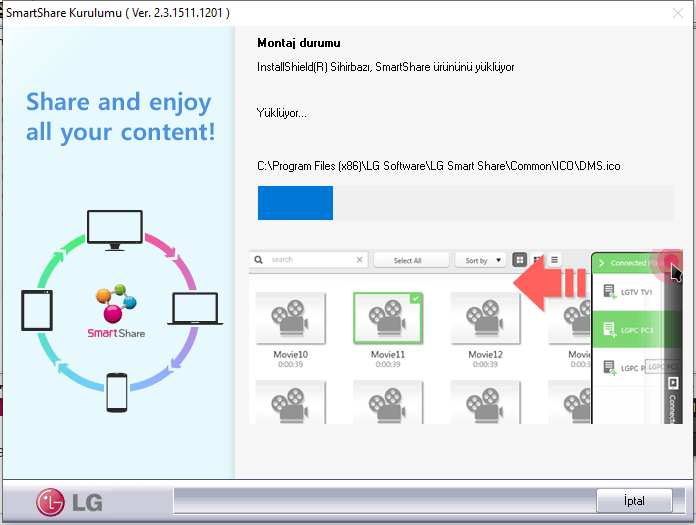Image resolution: width=696 pixels, height=525 pixels.
Task: Click the TV monitor icon in diagram
Action: click(115, 230)
